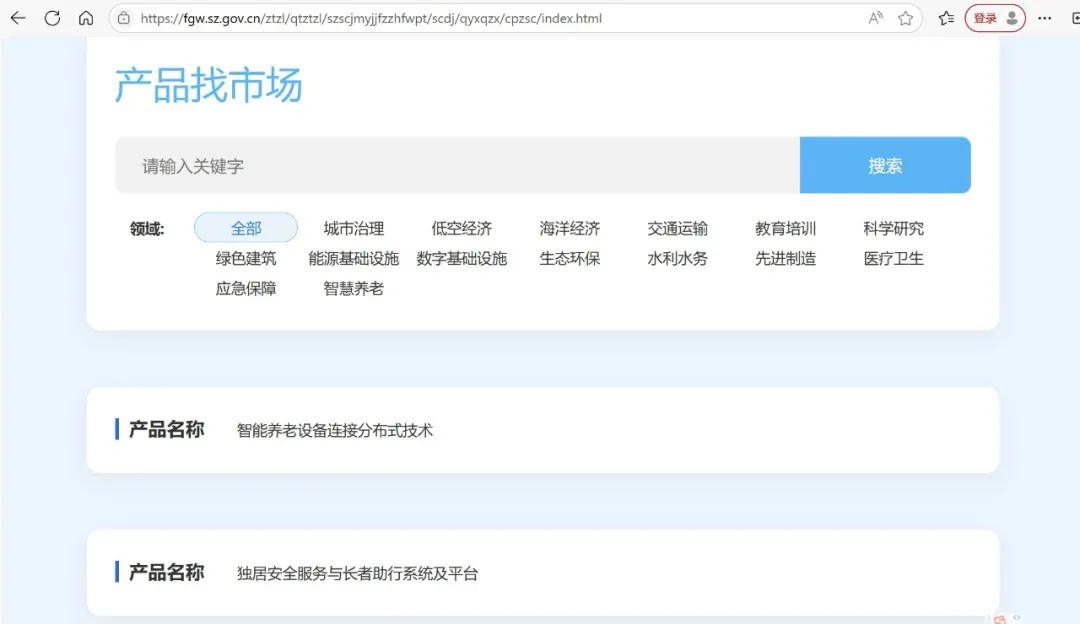Select the 智慧养老 category filter
This screenshot has width=1080, height=624.
pyautogui.click(x=352, y=288)
